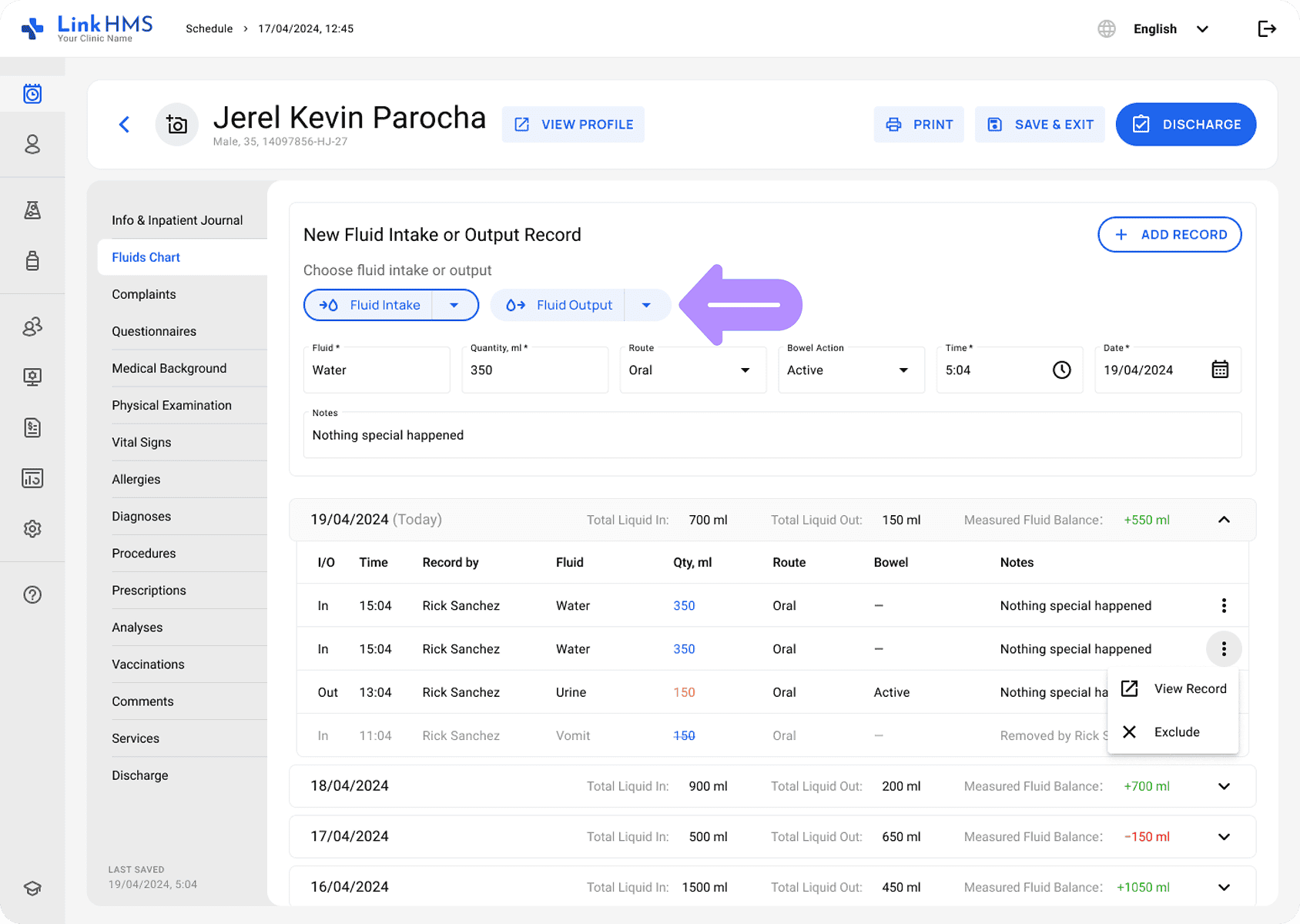Click the Add Record button
This screenshot has width=1300, height=924.
[1169, 235]
